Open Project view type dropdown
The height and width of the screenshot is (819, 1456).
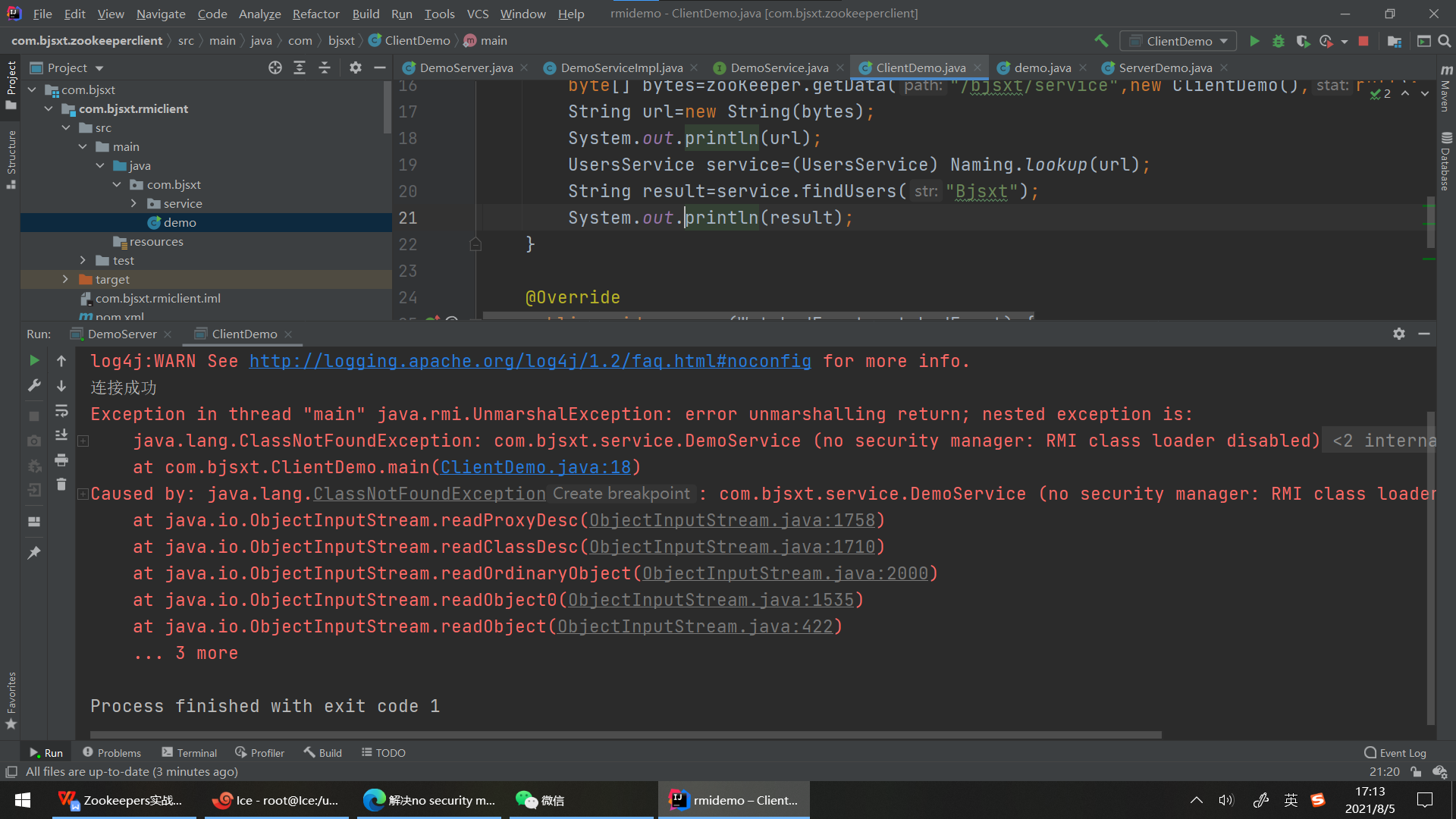99,68
